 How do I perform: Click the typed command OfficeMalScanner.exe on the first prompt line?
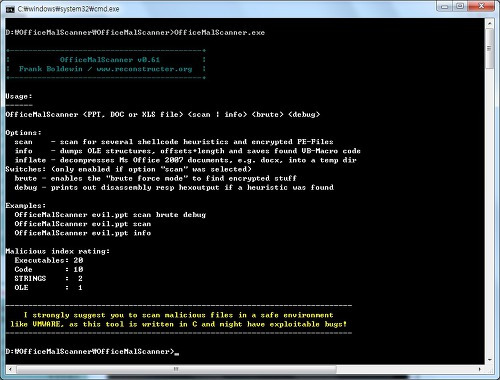pyautogui.click(x=220, y=32)
